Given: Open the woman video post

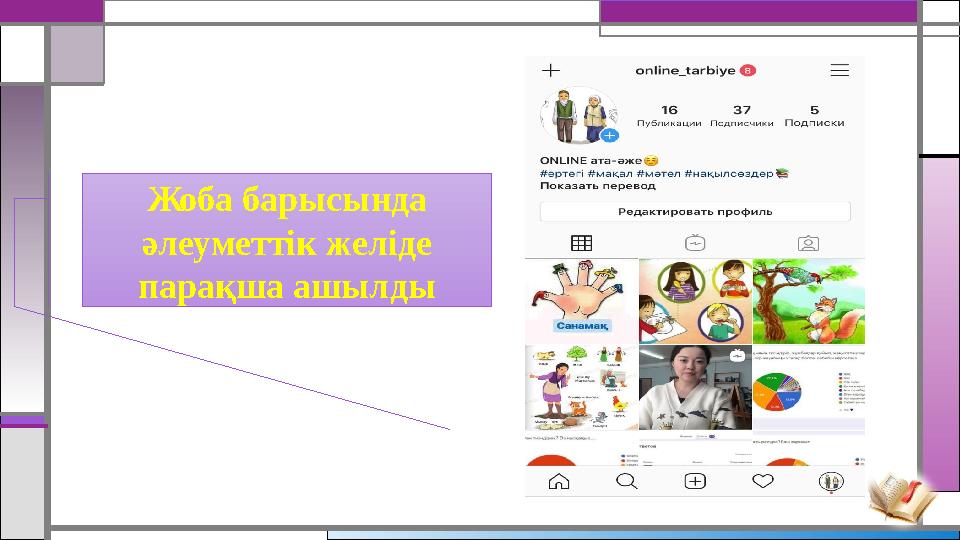Looking at the screenshot, I should pyautogui.click(x=695, y=388).
